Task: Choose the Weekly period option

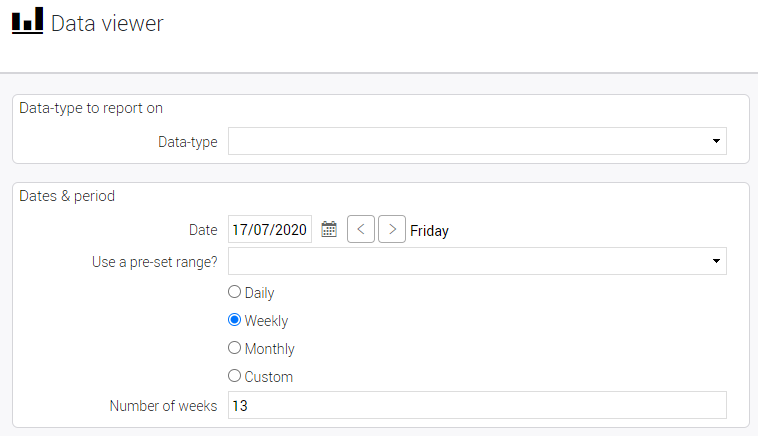Action: pyautogui.click(x=235, y=321)
